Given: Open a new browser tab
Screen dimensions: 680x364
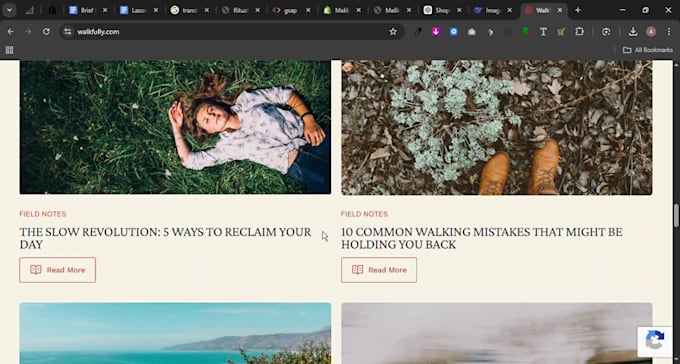Looking at the screenshot, I should (x=577, y=10).
